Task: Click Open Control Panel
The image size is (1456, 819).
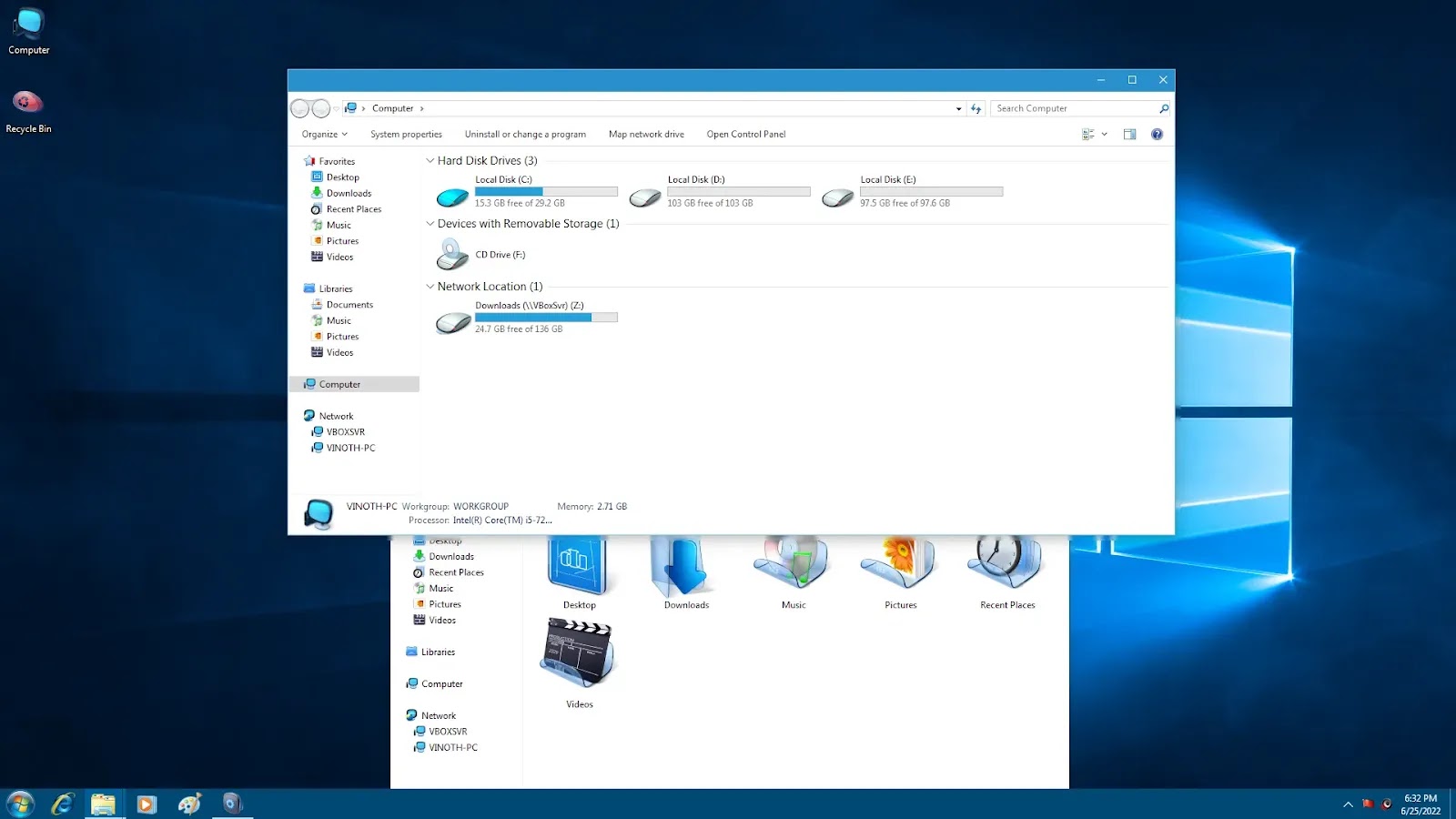Action: coord(746,134)
